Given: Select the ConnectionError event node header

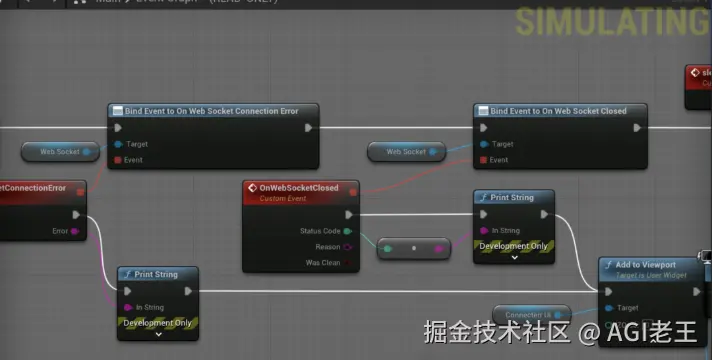Looking at the screenshot, I should (x=42, y=192).
